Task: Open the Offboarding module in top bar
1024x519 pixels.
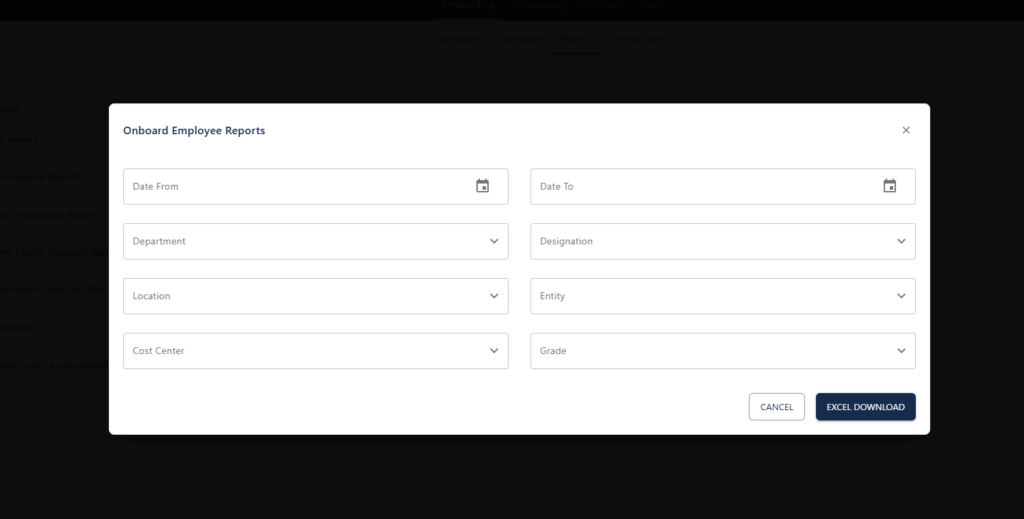Action: [x=537, y=5]
